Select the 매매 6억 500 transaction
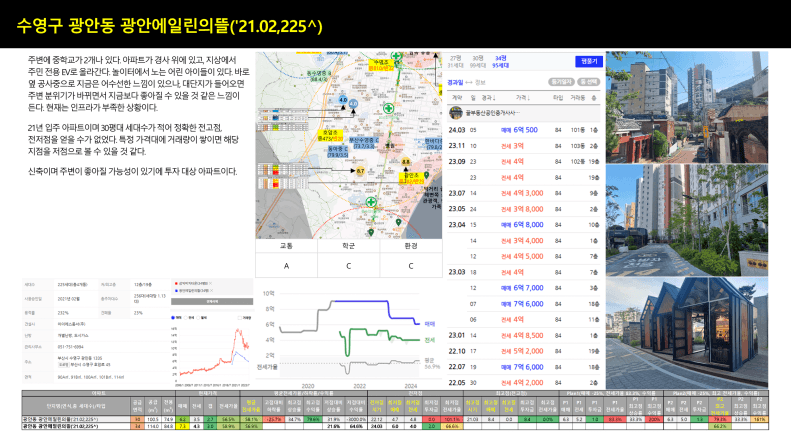 519,130
